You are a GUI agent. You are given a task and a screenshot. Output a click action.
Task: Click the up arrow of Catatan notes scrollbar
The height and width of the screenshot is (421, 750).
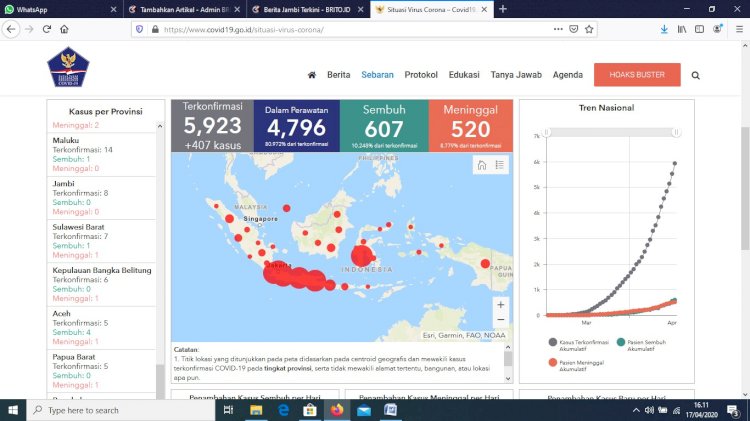pyautogui.click(x=508, y=347)
